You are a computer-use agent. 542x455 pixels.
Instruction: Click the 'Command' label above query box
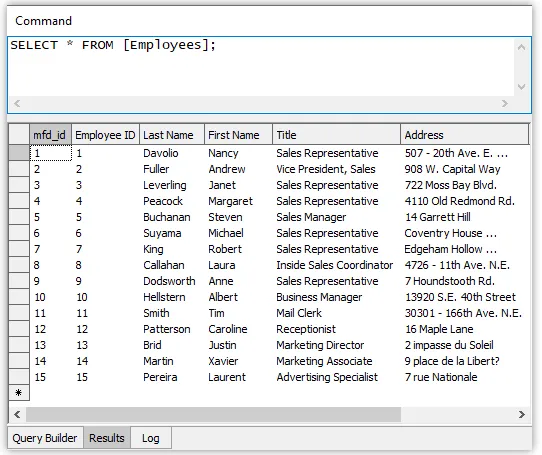click(x=44, y=21)
